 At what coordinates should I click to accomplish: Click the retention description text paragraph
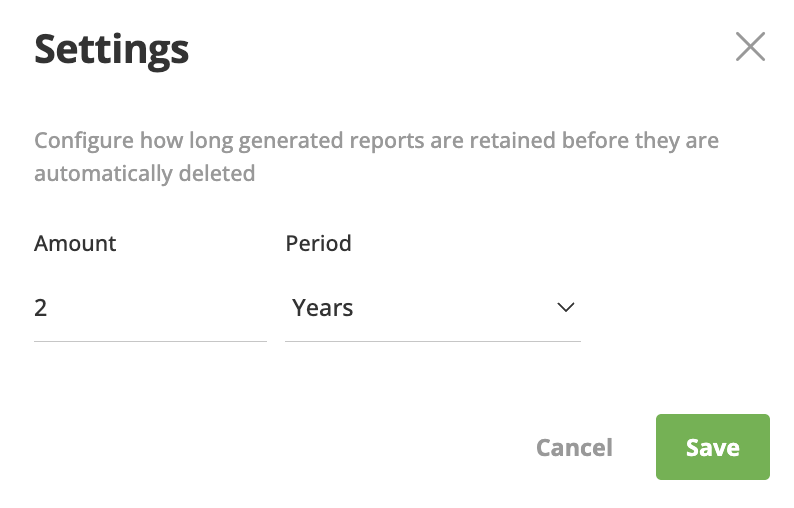click(376, 157)
